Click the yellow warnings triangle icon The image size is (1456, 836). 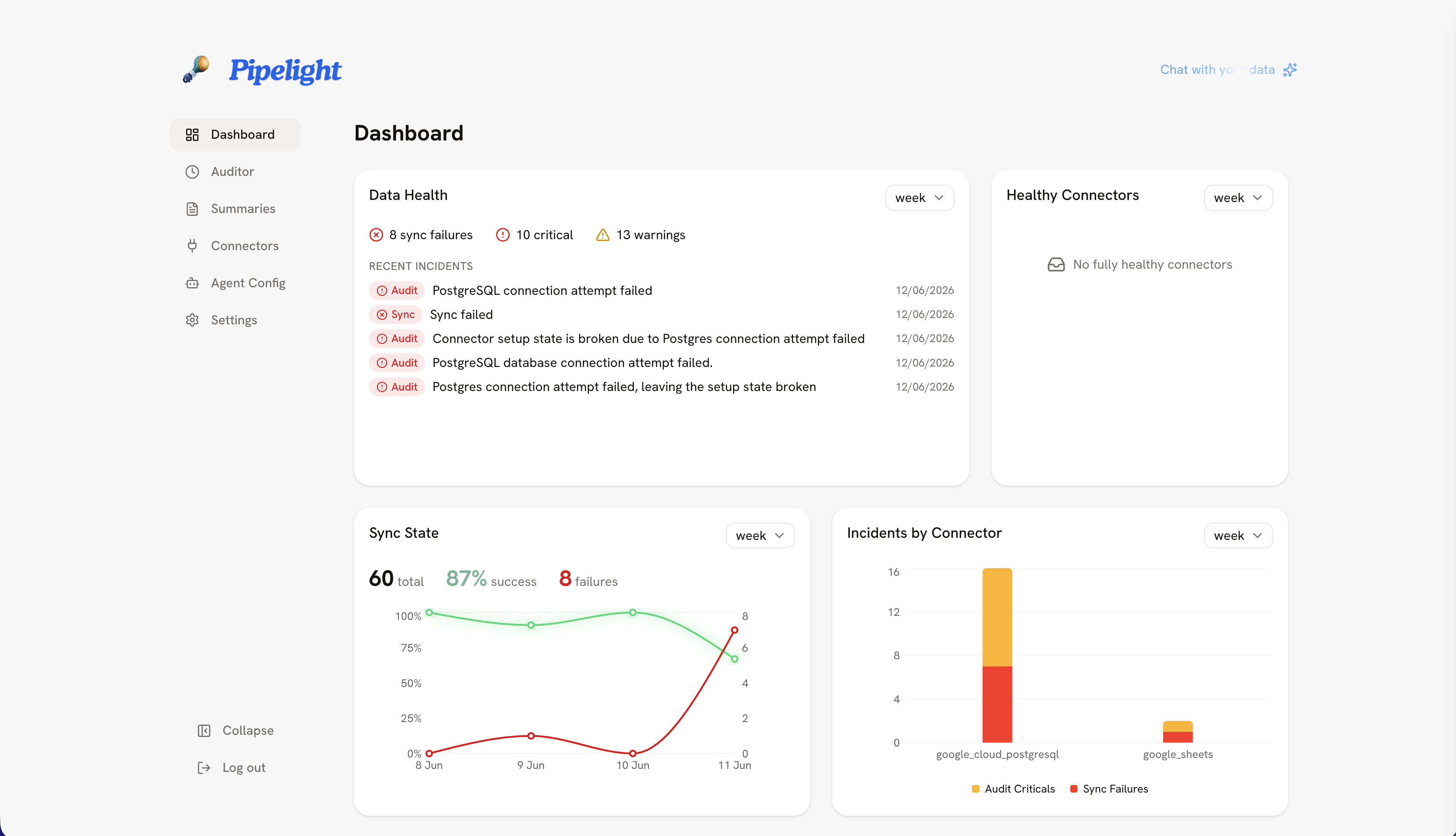(603, 235)
